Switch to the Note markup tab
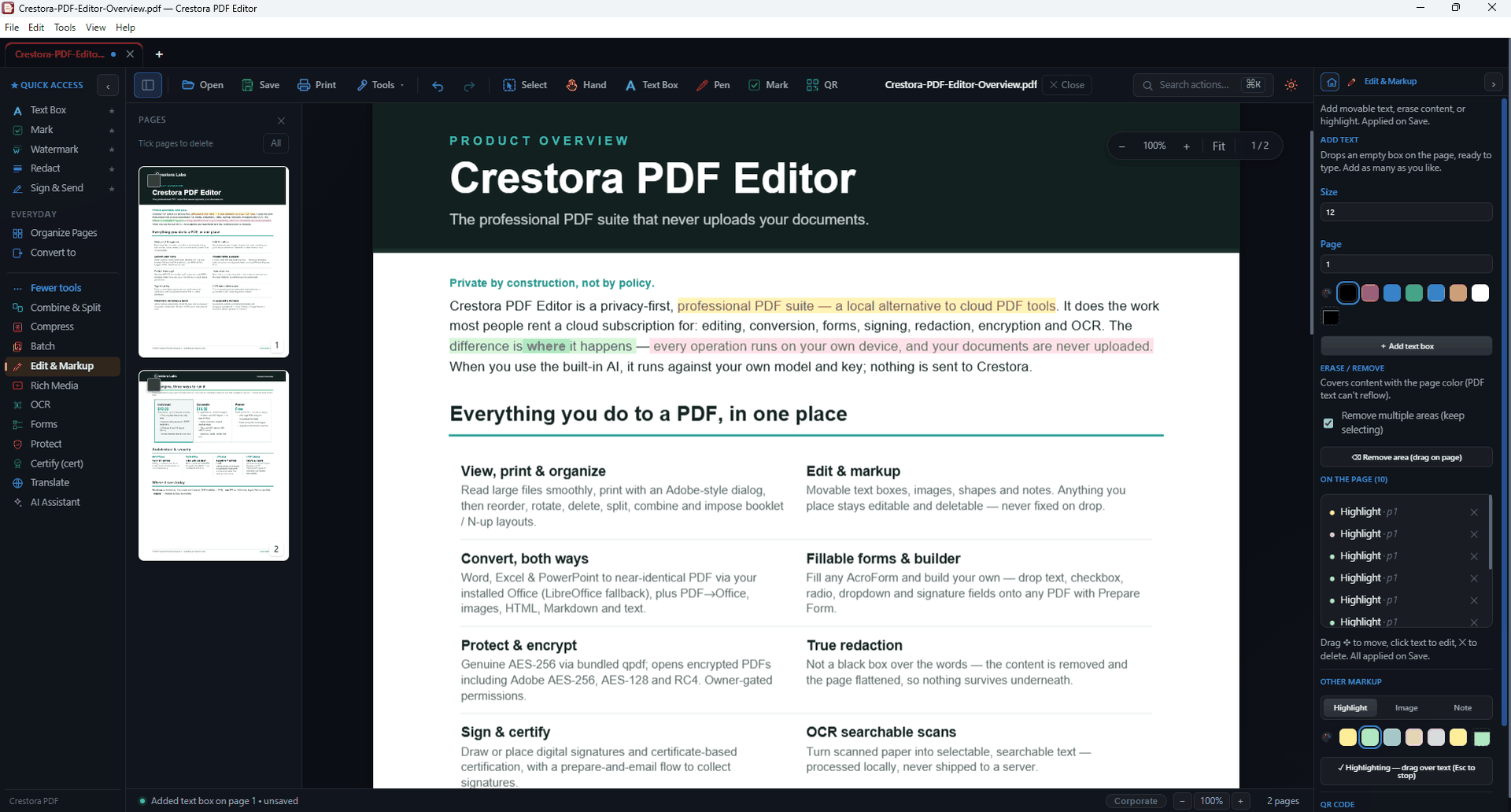This screenshot has width=1511, height=812. (1462, 707)
